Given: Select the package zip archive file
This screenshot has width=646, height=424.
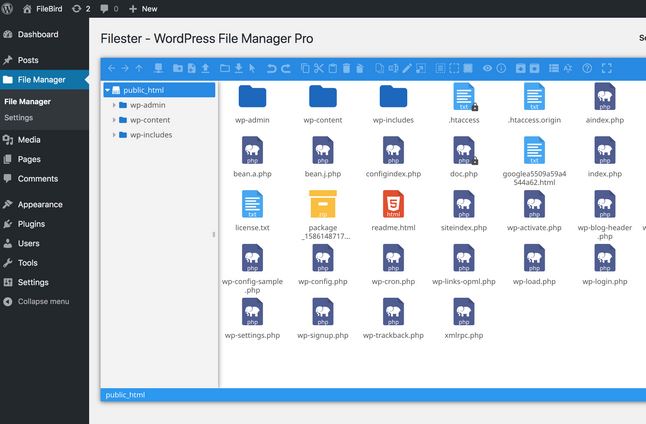Looking at the screenshot, I should (323, 215).
